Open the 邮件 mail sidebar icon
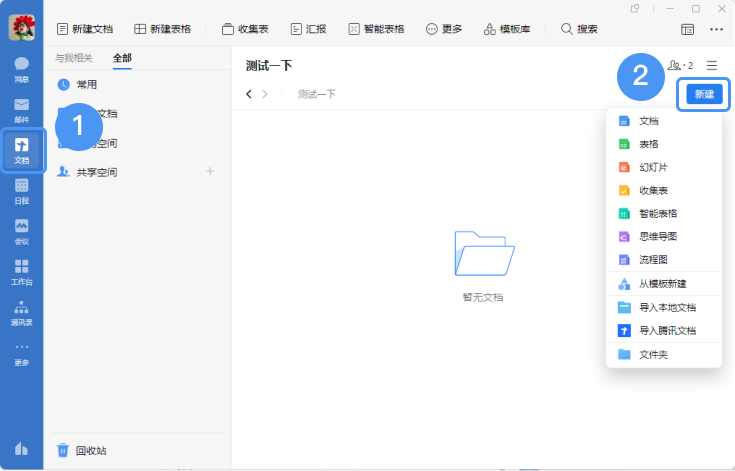 (22, 111)
